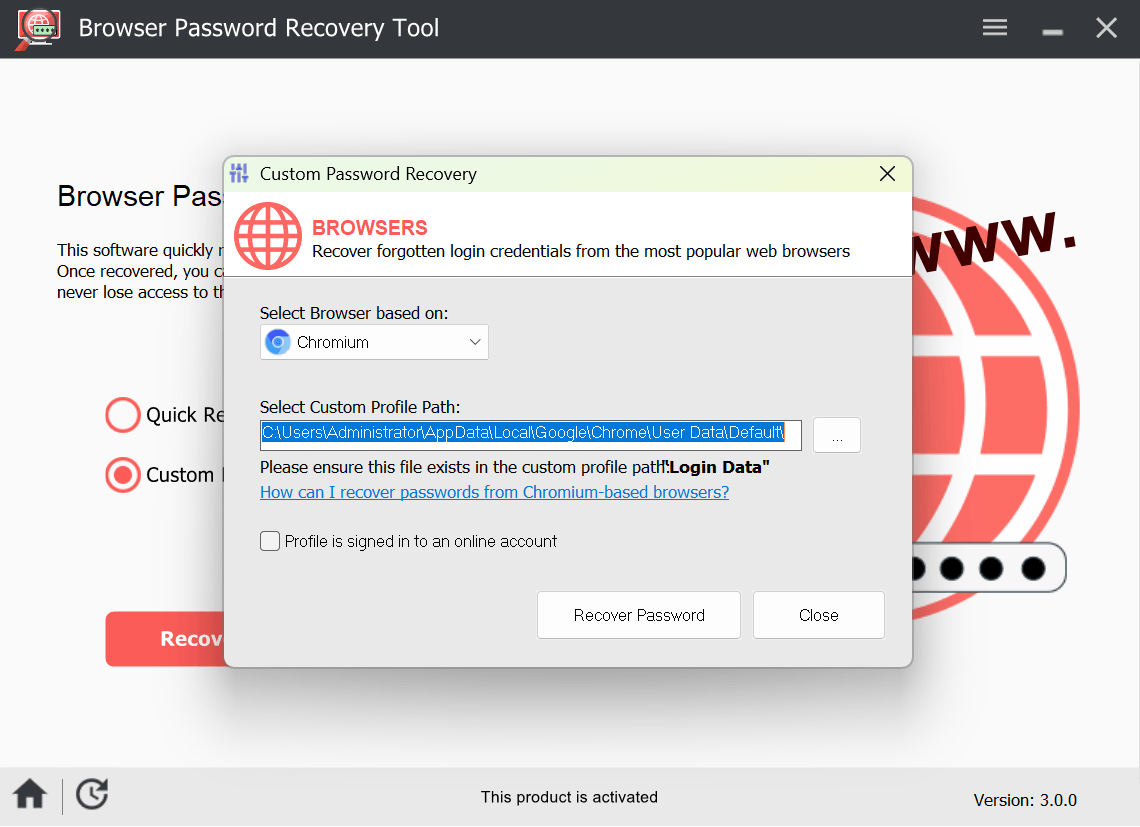Click the Home icon in bottom bar
The width and height of the screenshot is (1140, 827).
click(x=30, y=795)
